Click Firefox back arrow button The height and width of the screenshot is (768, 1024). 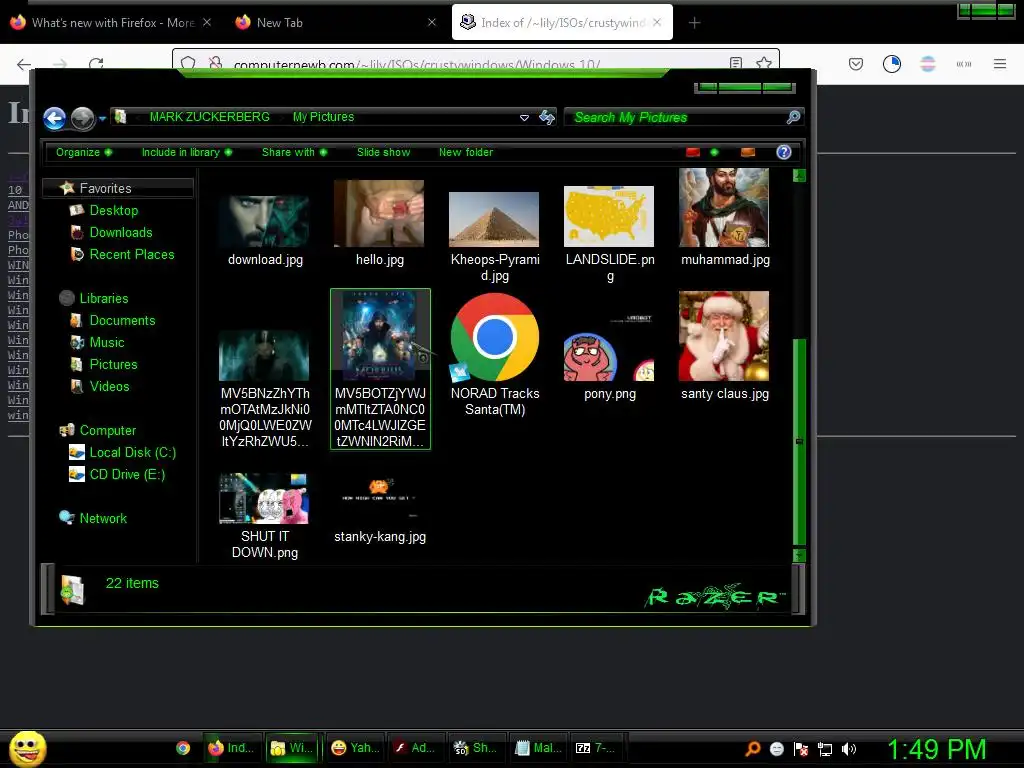(x=24, y=64)
